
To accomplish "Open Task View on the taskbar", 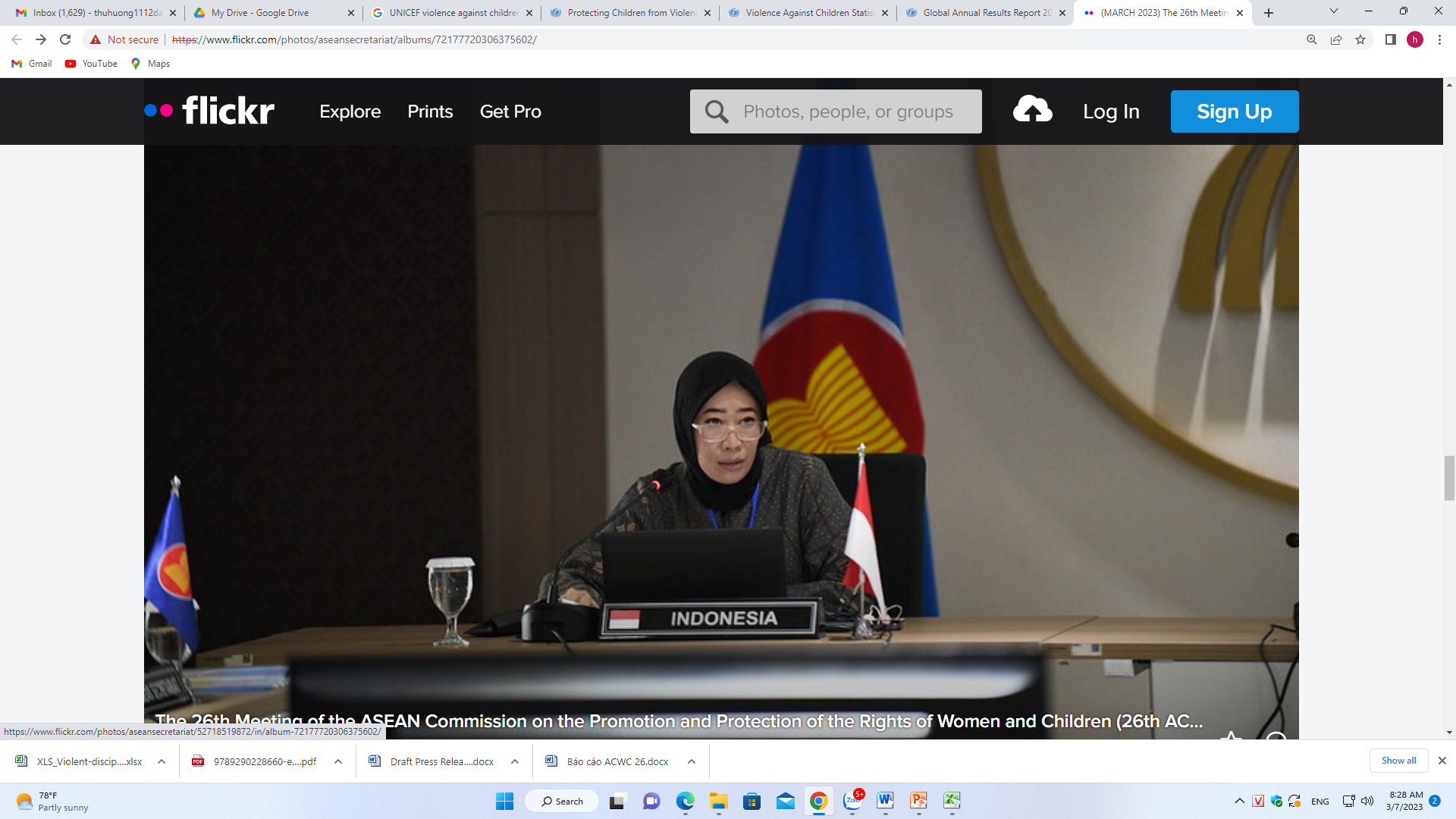I will (x=617, y=801).
